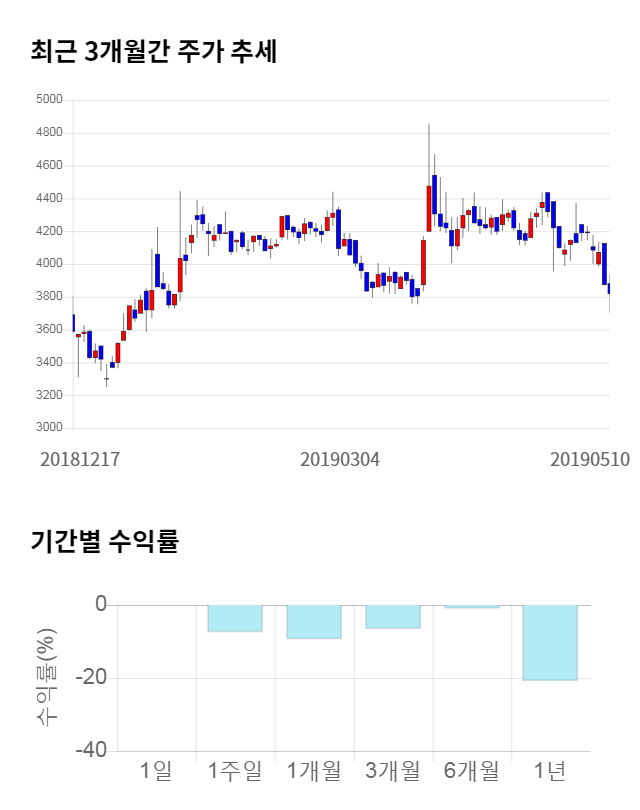640x810 pixels.
Task: Click the 20190510 date label
Action: click(x=588, y=459)
